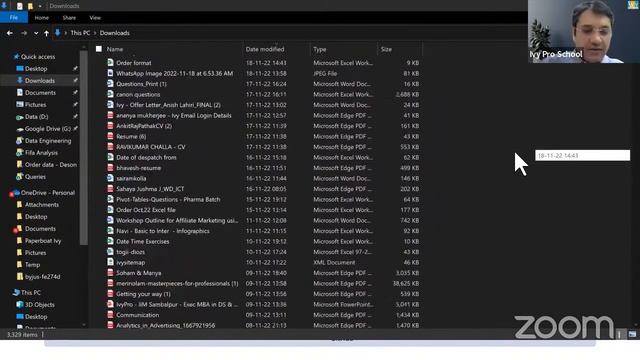Click the XML icon of ivysitemap
This screenshot has width=640, height=360.
coord(110,262)
